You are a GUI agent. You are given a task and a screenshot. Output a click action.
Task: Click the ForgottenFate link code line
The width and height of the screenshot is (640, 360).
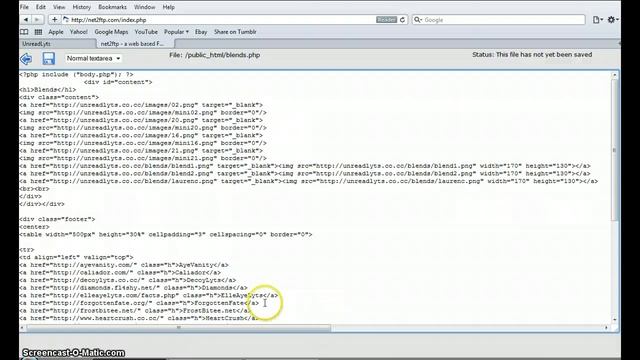tap(139, 303)
